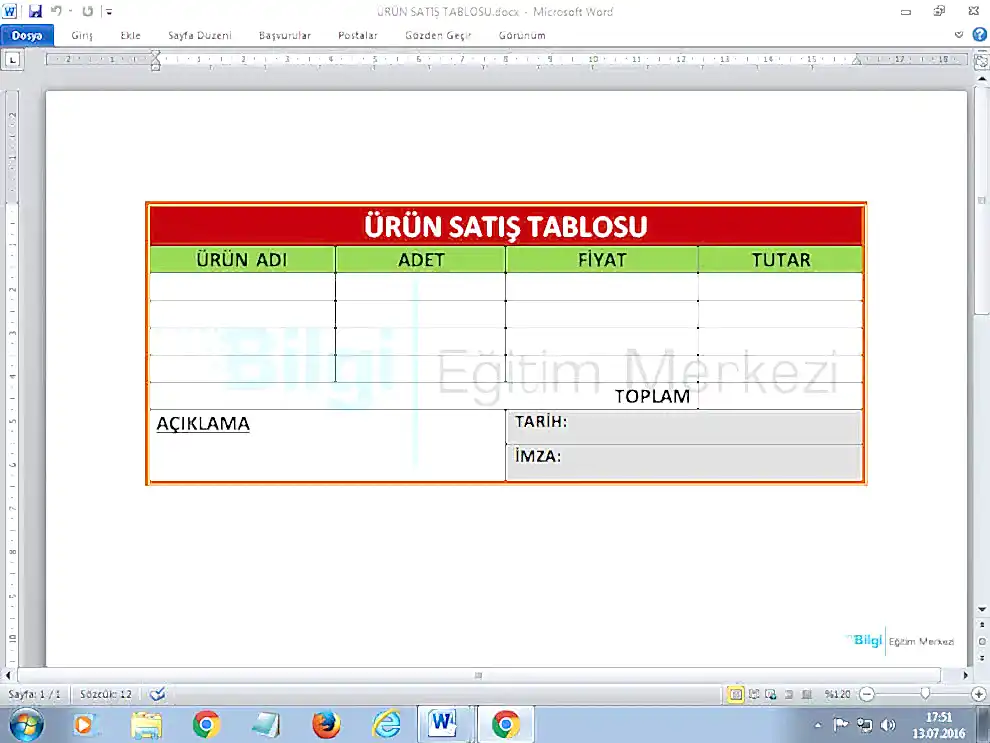Click the Undo icon in the title bar

click(x=58, y=12)
